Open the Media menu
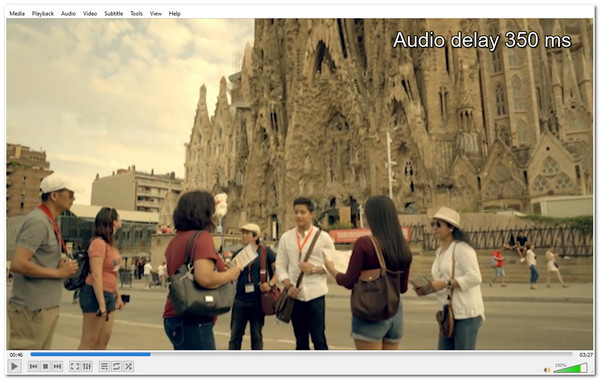 pyautogui.click(x=17, y=13)
